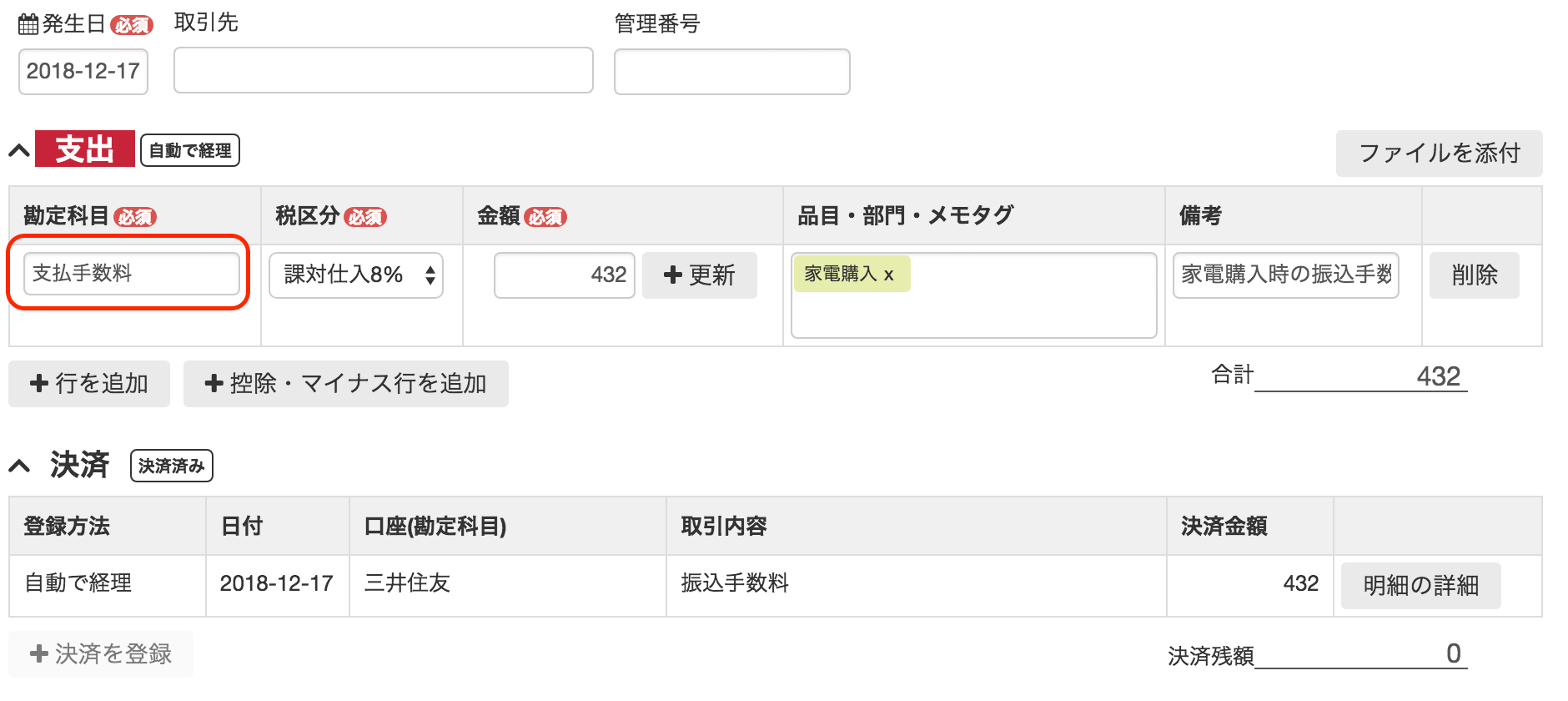The width and height of the screenshot is (1568, 701).
Task: Click the + 行を追加 button
Action: [x=89, y=384]
